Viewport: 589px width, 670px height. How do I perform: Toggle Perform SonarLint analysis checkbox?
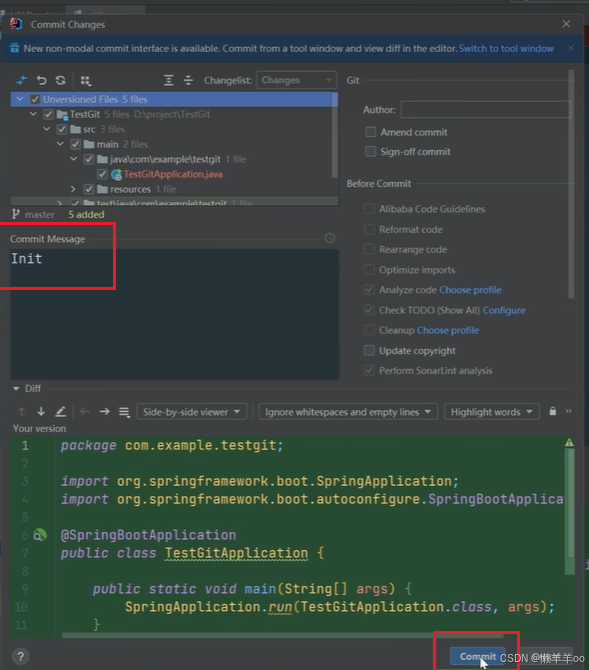tap(369, 370)
